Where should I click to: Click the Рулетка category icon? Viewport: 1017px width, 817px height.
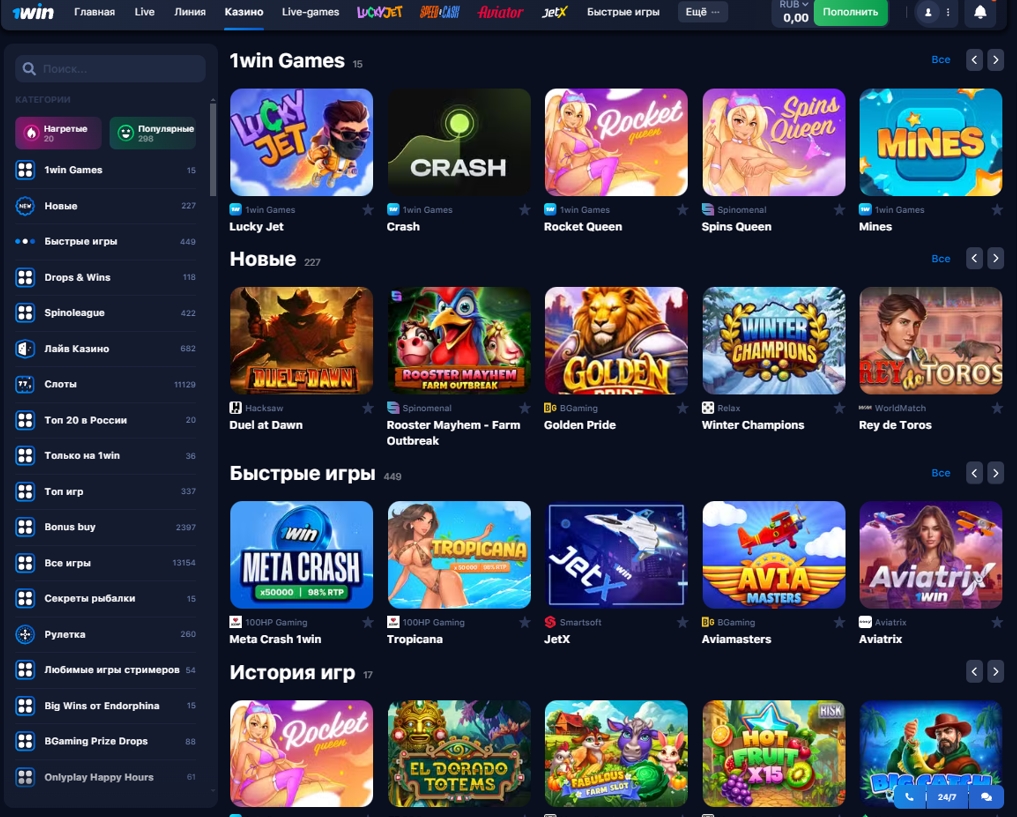25,634
